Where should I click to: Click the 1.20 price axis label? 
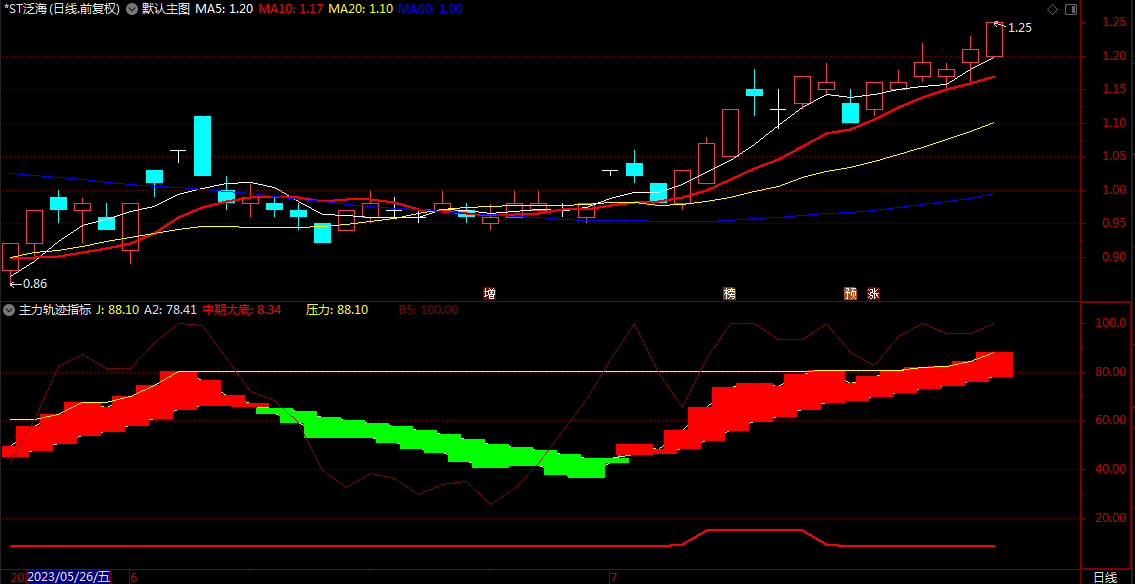point(1114,56)
